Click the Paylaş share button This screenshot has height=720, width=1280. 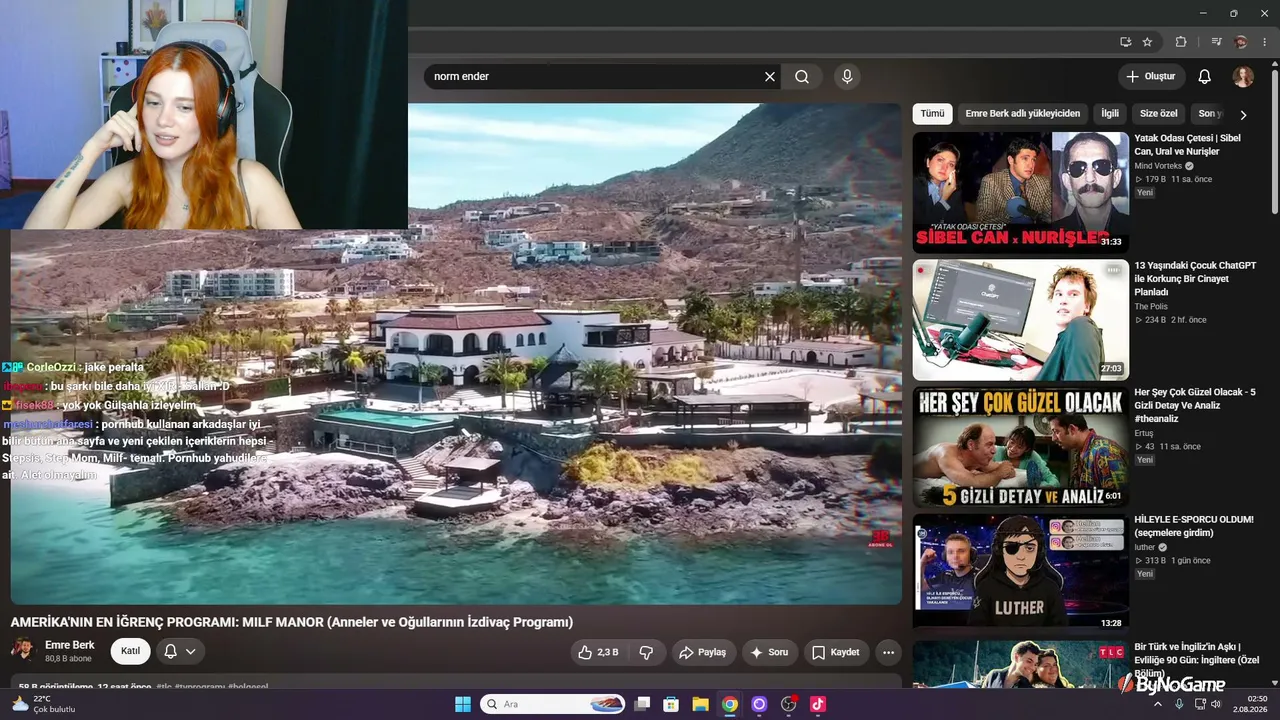pos(703,652)
